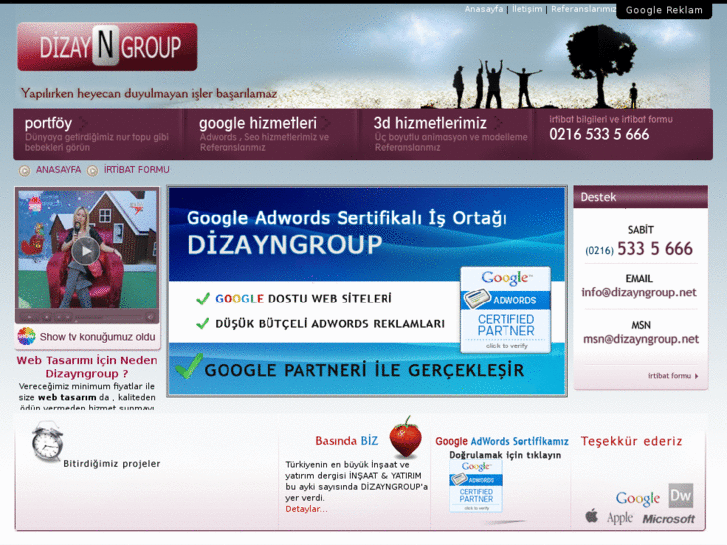Click the video progress bar under the TV clip
The width and height of the screenshot is (727, 545).
(x=109, y=317)
